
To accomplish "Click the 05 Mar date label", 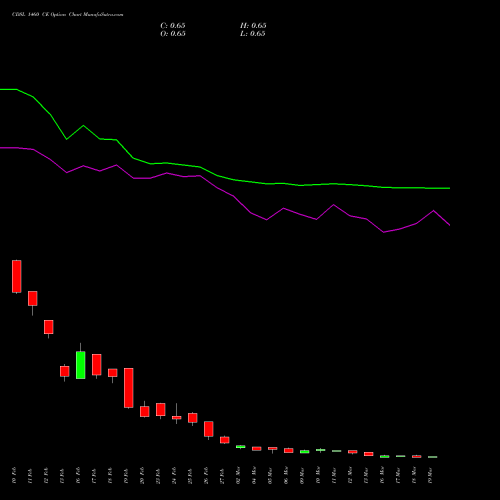I will click(270, 475).
